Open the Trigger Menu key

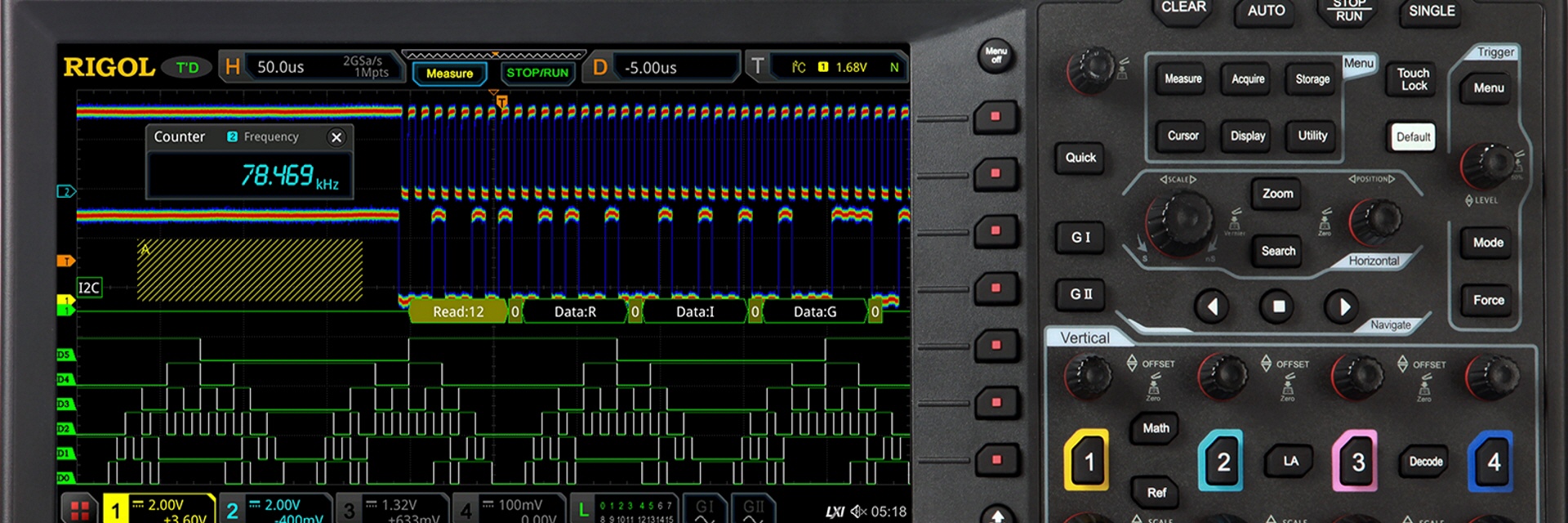[x=1489, y=88]
